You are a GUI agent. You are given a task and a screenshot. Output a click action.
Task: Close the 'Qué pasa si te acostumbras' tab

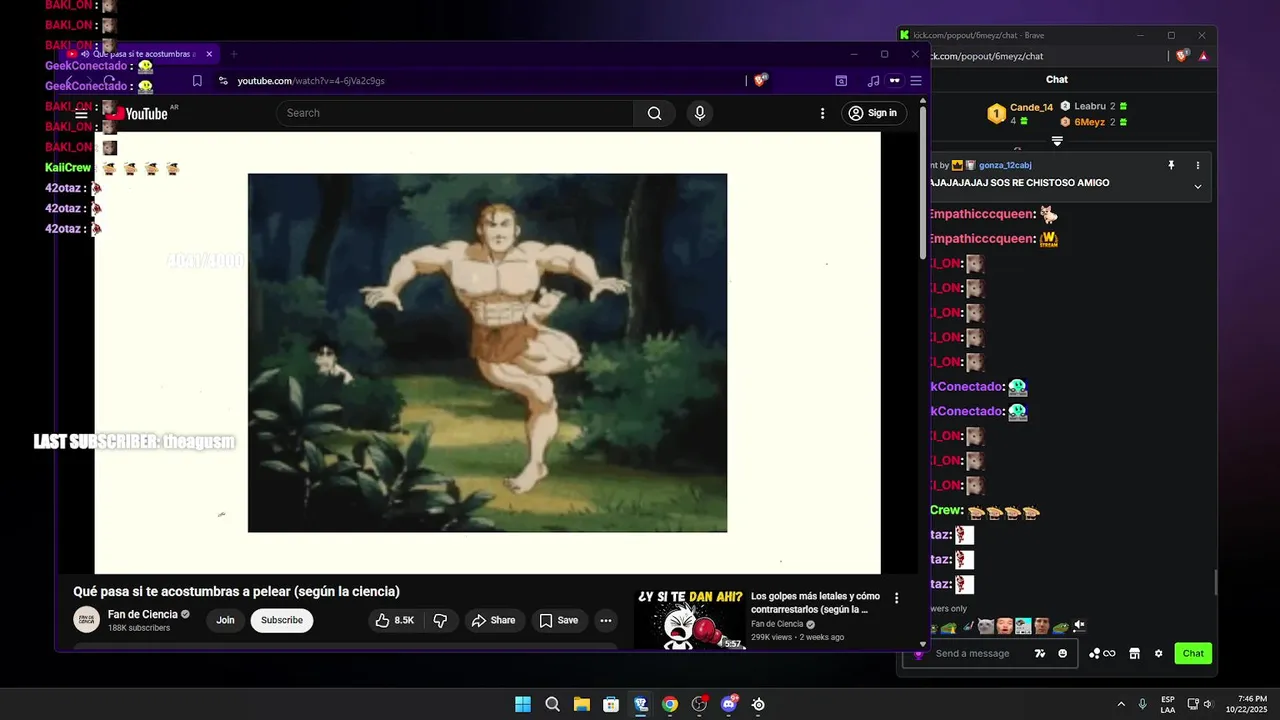209,54
